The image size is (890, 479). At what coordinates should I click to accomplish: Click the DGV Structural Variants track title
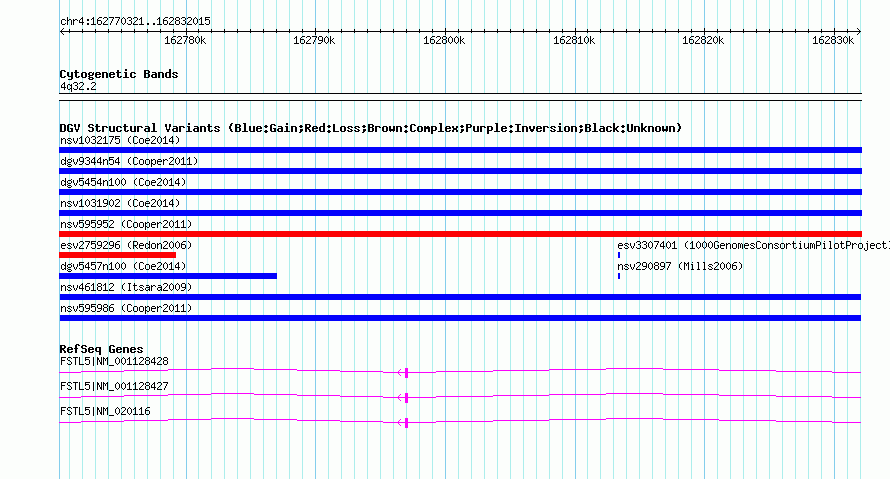370,128
